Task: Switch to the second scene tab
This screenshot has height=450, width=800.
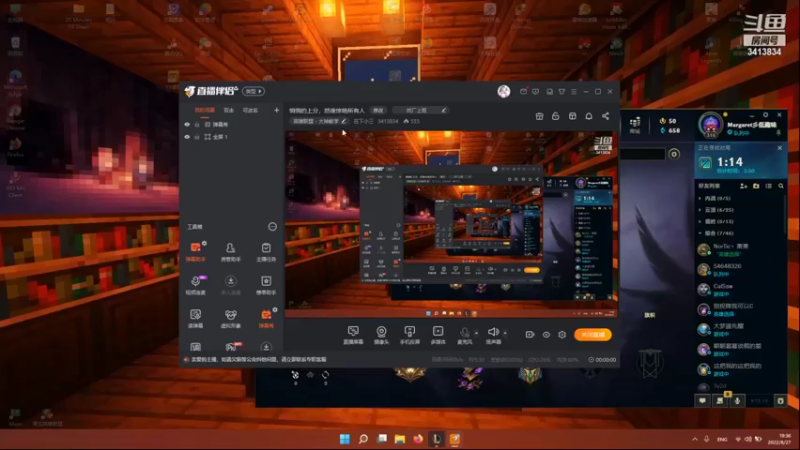Action: [229, 110]
